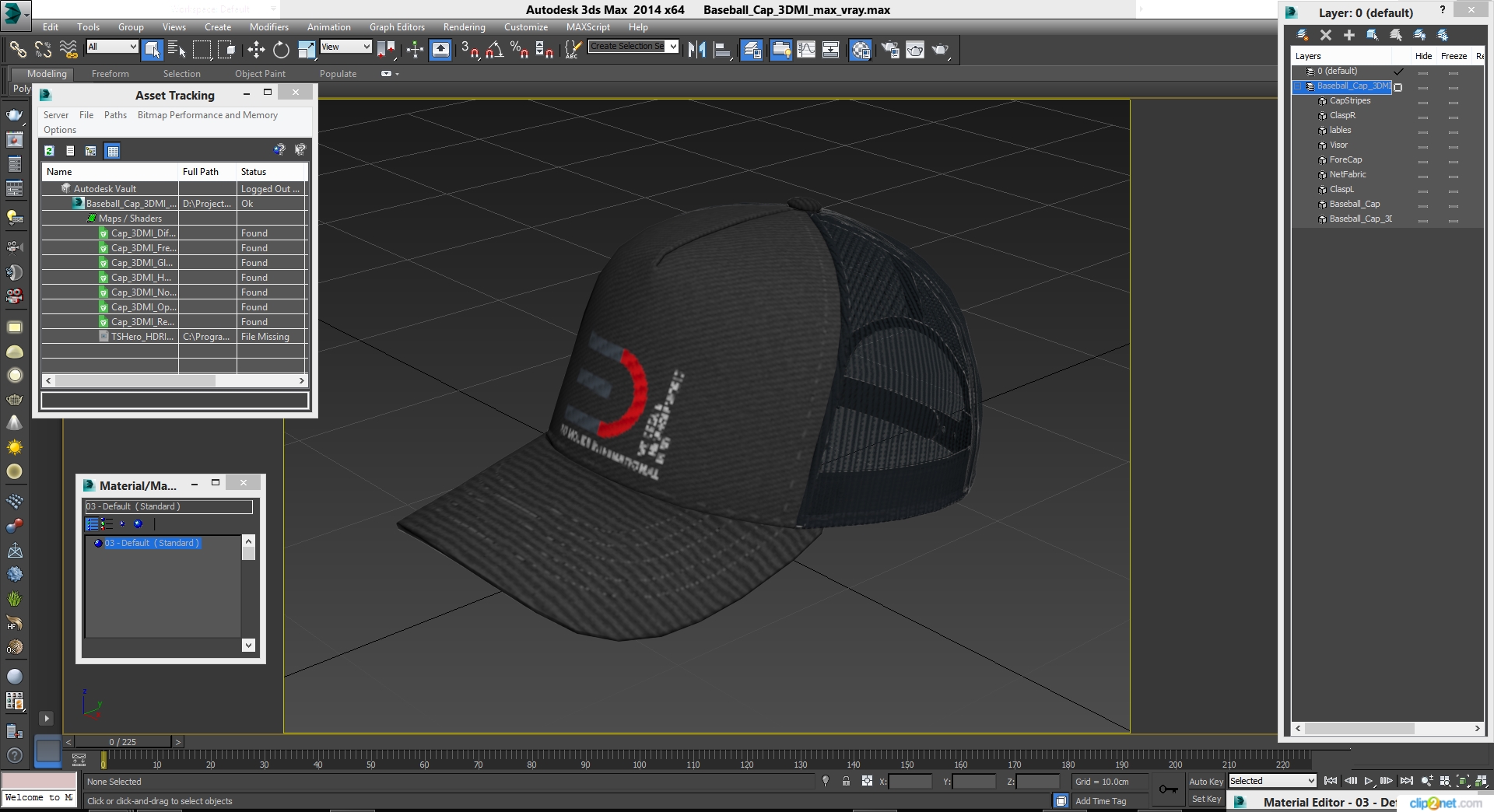Set Baseball_Cap_3DMI as current layer checkbox
Viewport: 1494px width, 812px height.
(1398, 87)
